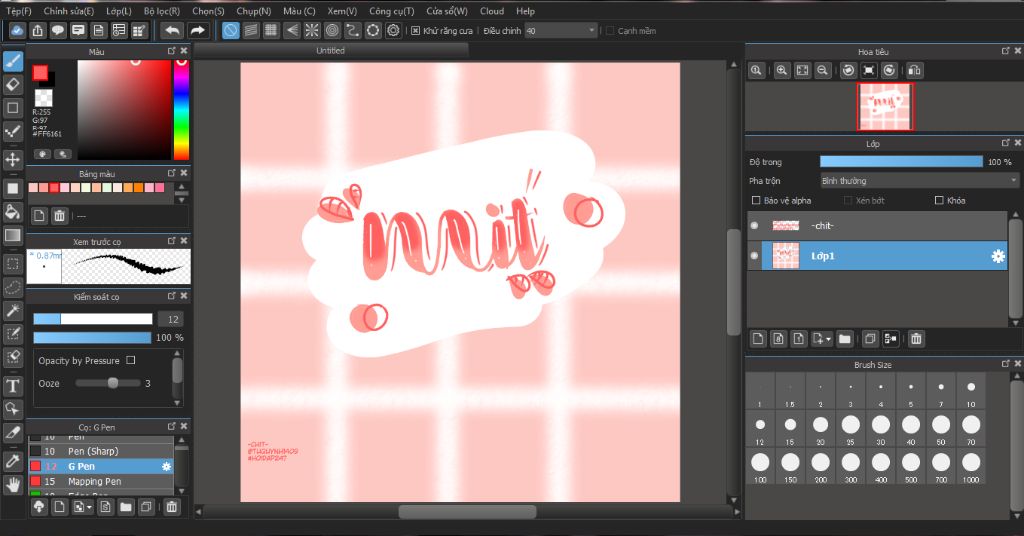Choose the Text tool
This screenshot has height=536, width=1024.
13,385
